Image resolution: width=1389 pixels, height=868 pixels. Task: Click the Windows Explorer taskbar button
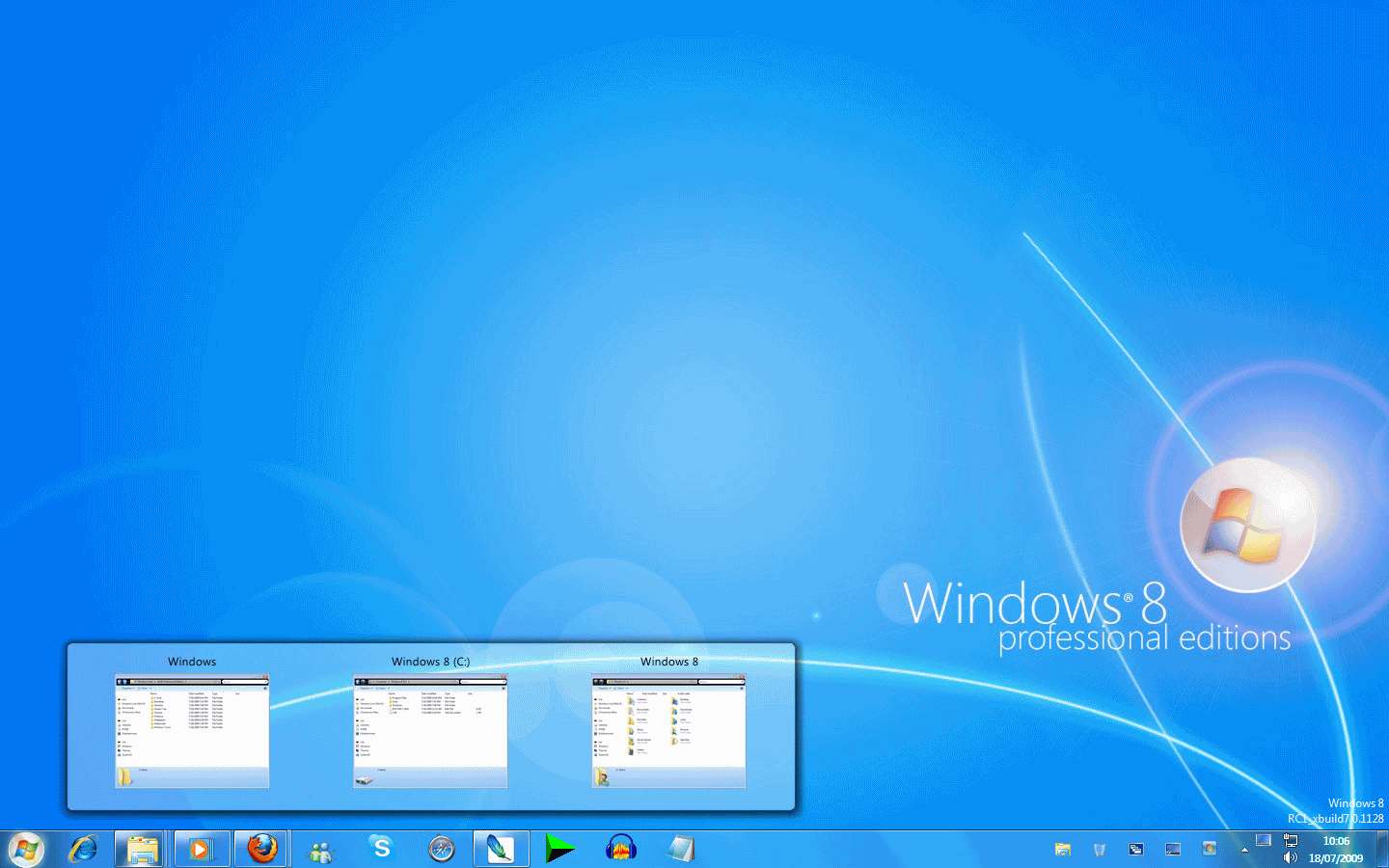tap(143, 849)
